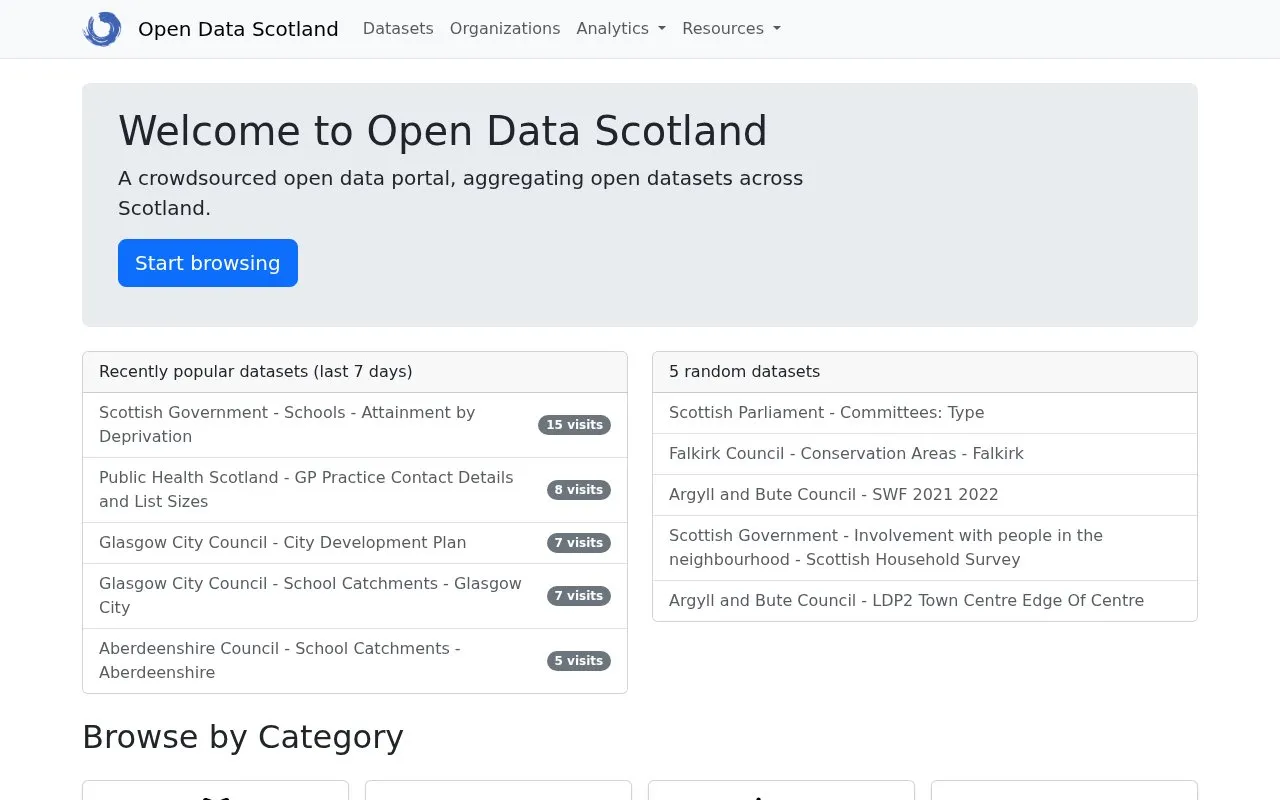The image size is (1280, 800).
Task: Open Falkirk Council Conservation Areas dataset
Action: 925,454
